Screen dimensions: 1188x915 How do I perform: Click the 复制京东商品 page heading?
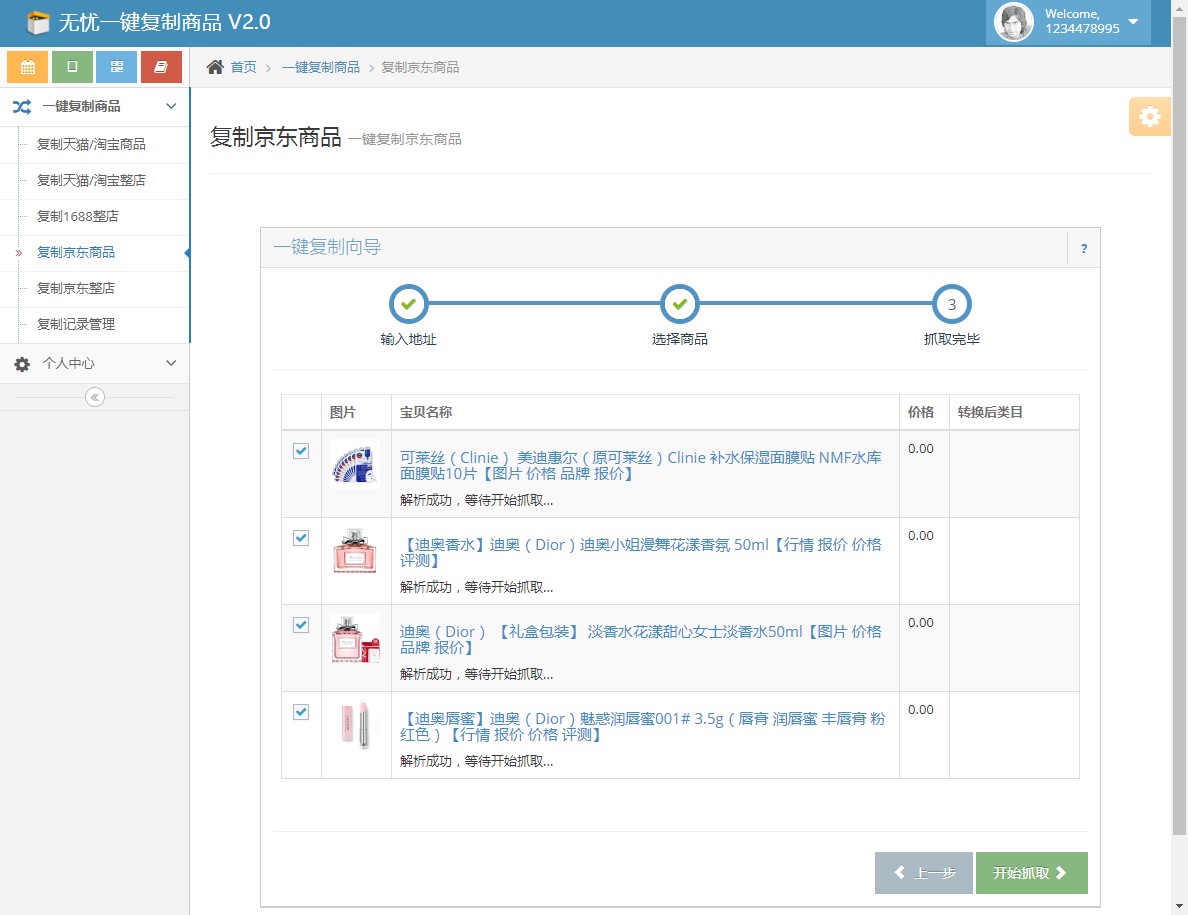click(276, 137)
